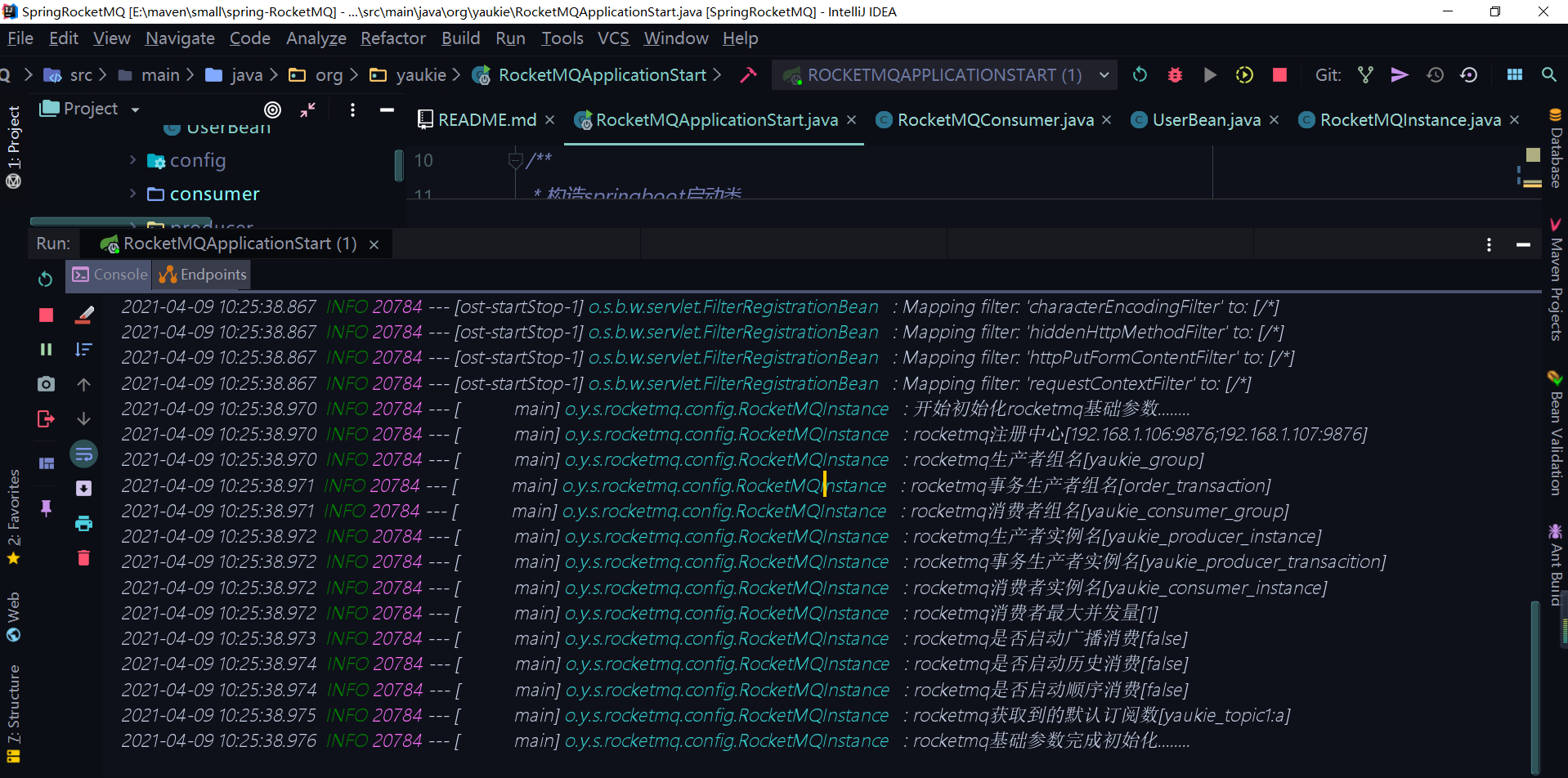Show Git history with the clock icon
This screenshot has width=1568, height=778.
(1435, 75)
